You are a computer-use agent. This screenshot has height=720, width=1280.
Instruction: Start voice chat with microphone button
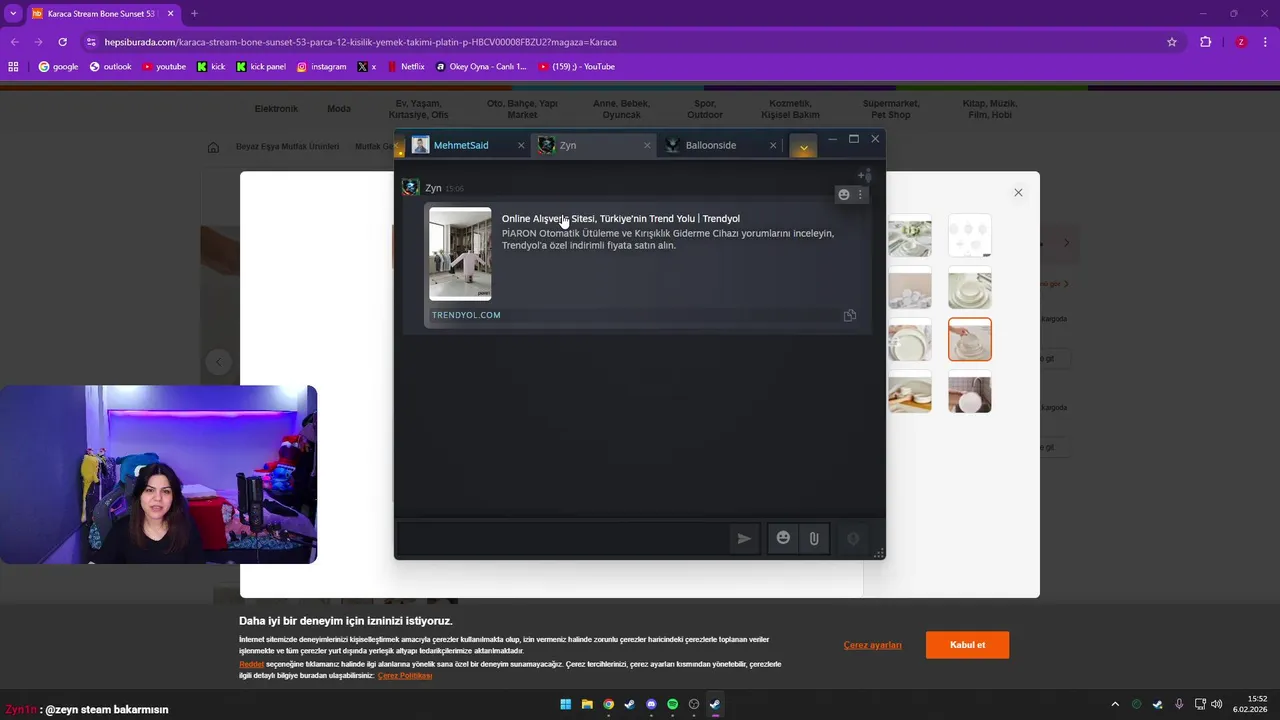pyautogui.click(x=853, y=538)
